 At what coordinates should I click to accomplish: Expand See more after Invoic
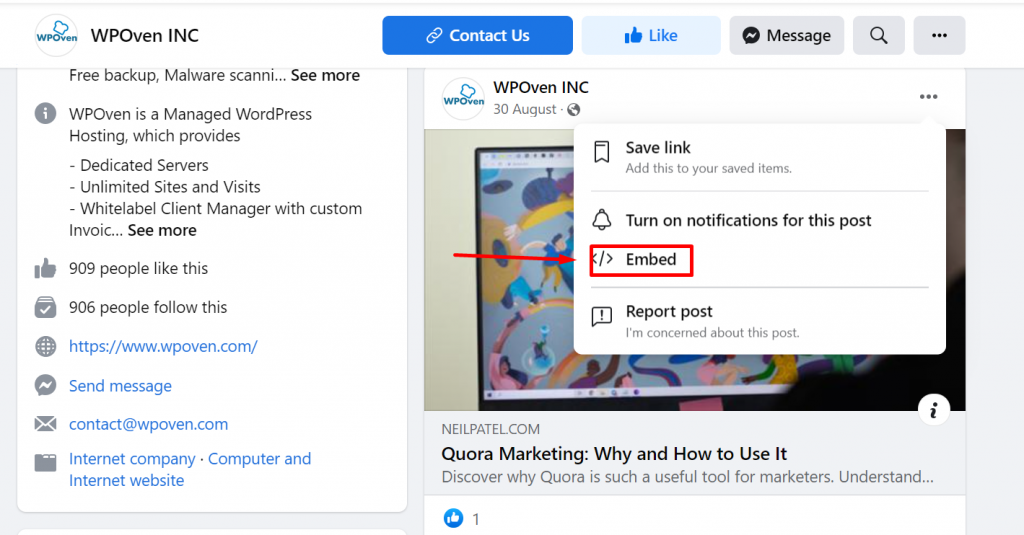pyautogui.click(x=162, y=230)
